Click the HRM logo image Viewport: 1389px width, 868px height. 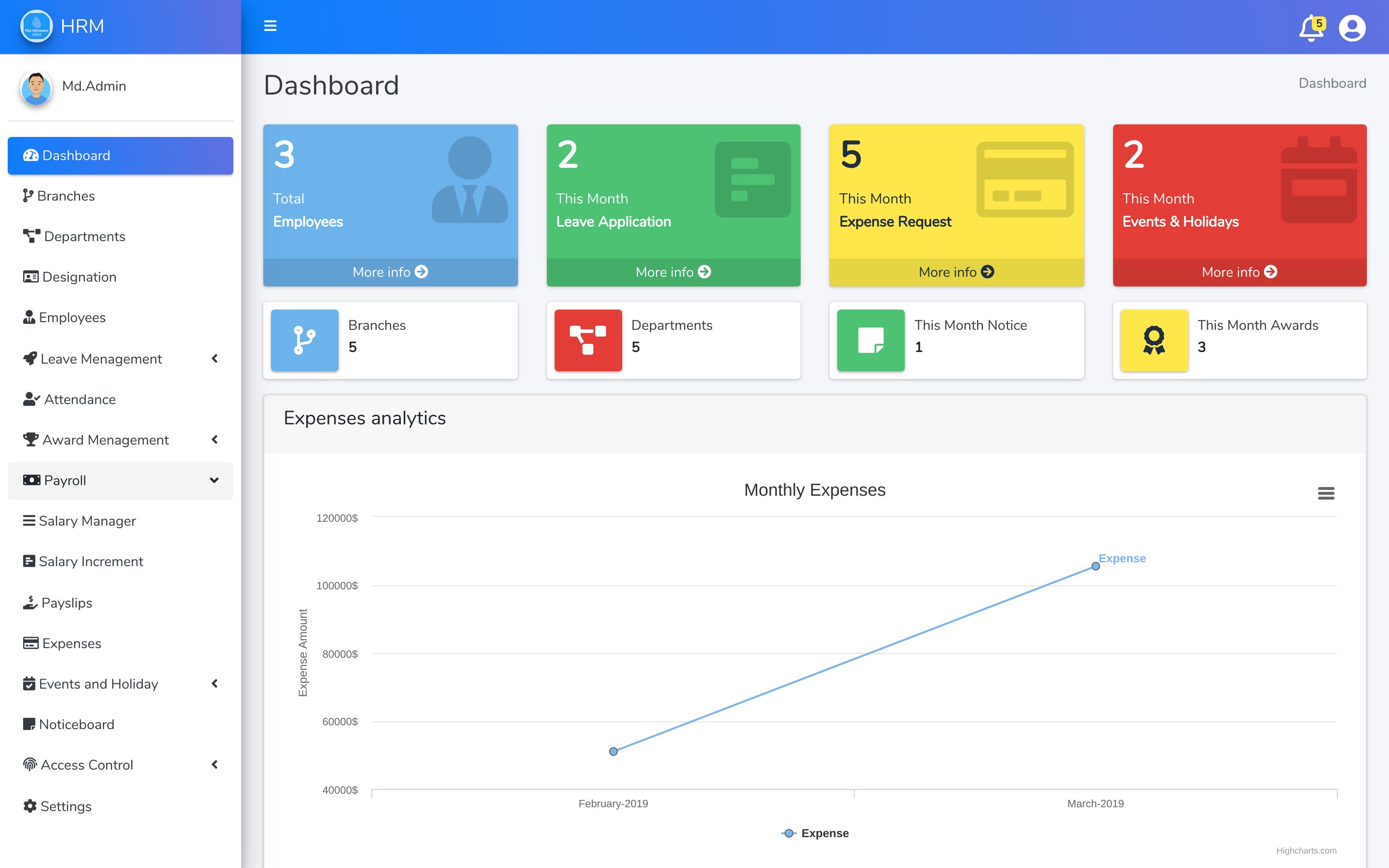coord(36,27)
